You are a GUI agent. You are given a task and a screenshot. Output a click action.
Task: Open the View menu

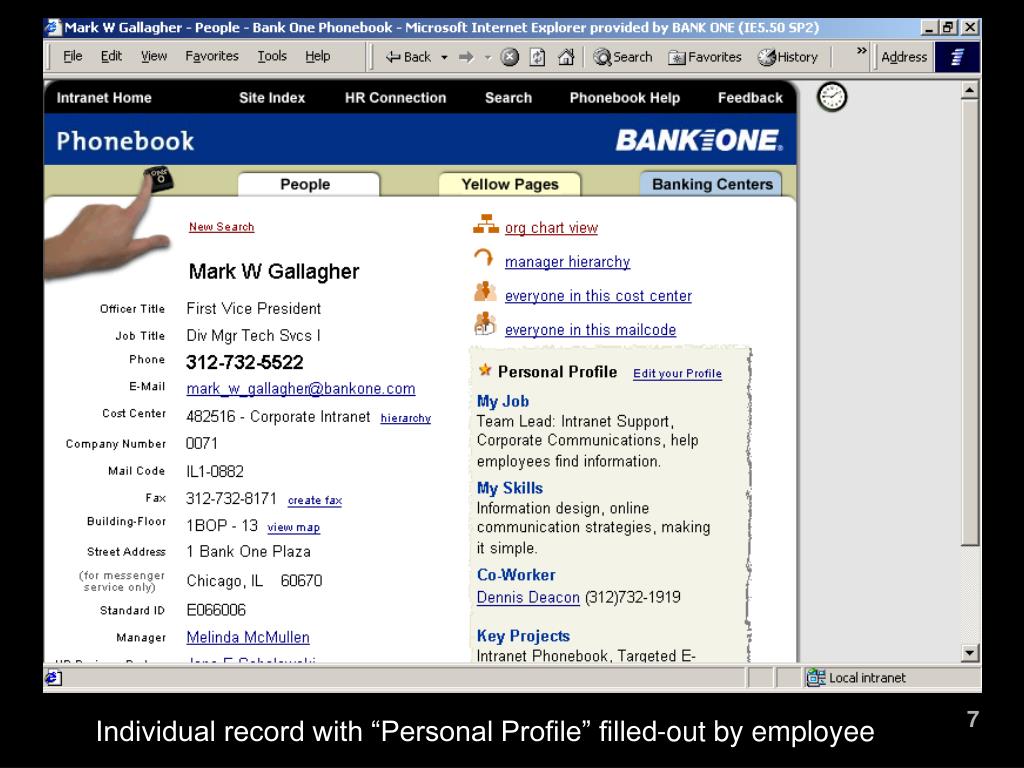coord(154,56)
